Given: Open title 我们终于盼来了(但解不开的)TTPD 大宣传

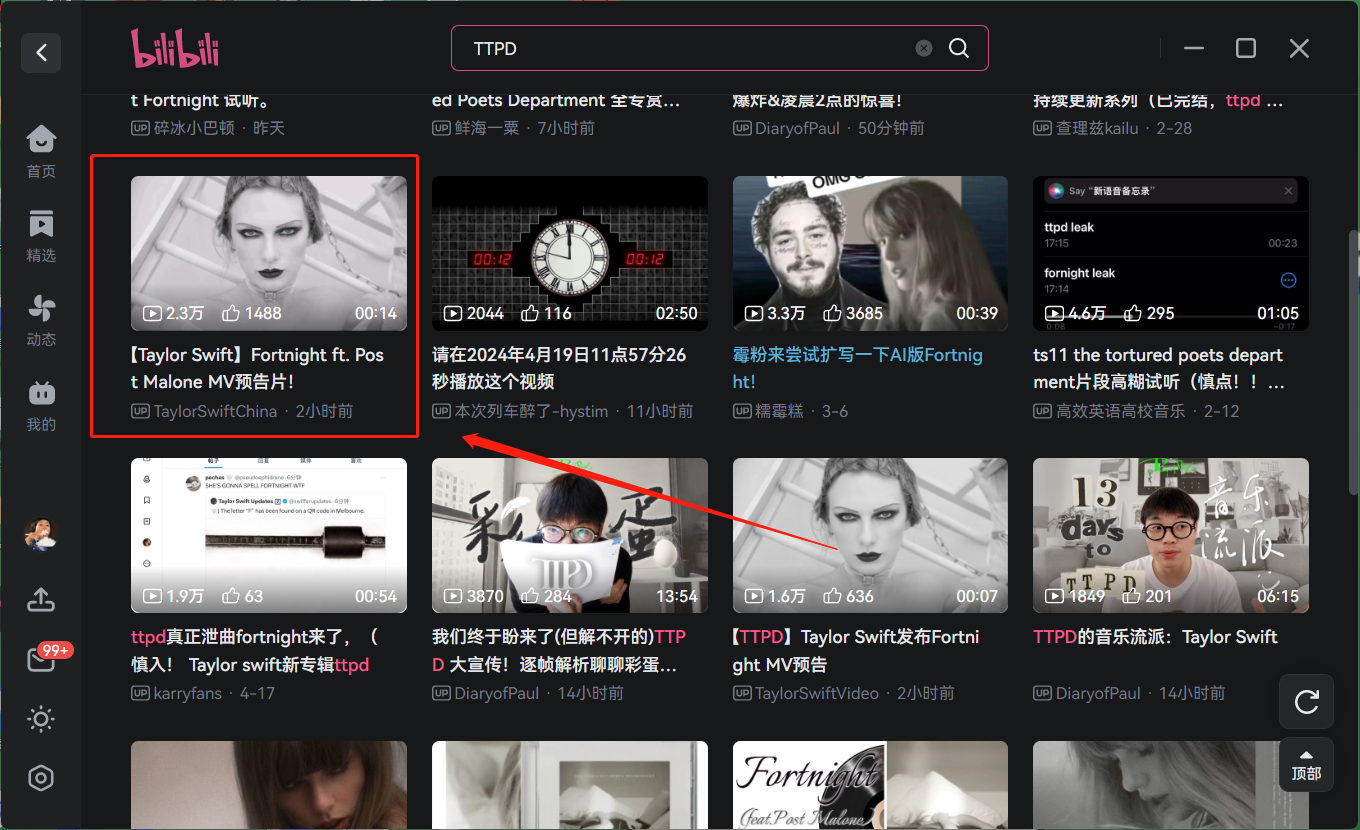Looking at the screenshot, I should click(x=559, y=650).
